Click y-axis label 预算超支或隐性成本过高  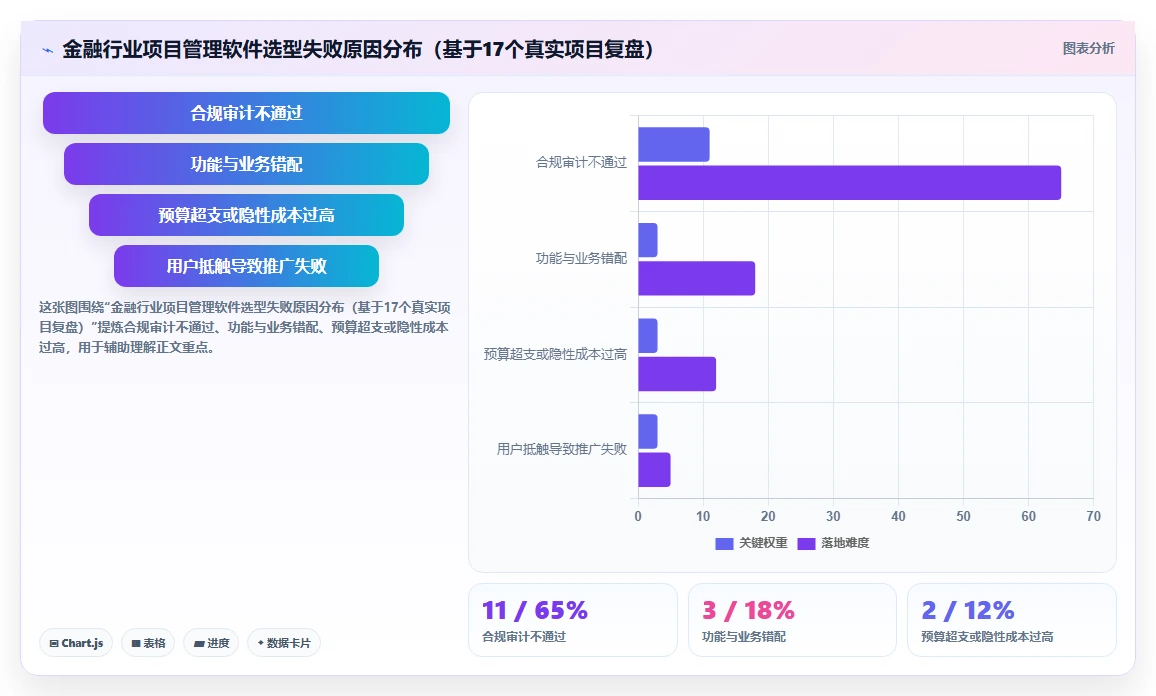click(x=555, y=355)
